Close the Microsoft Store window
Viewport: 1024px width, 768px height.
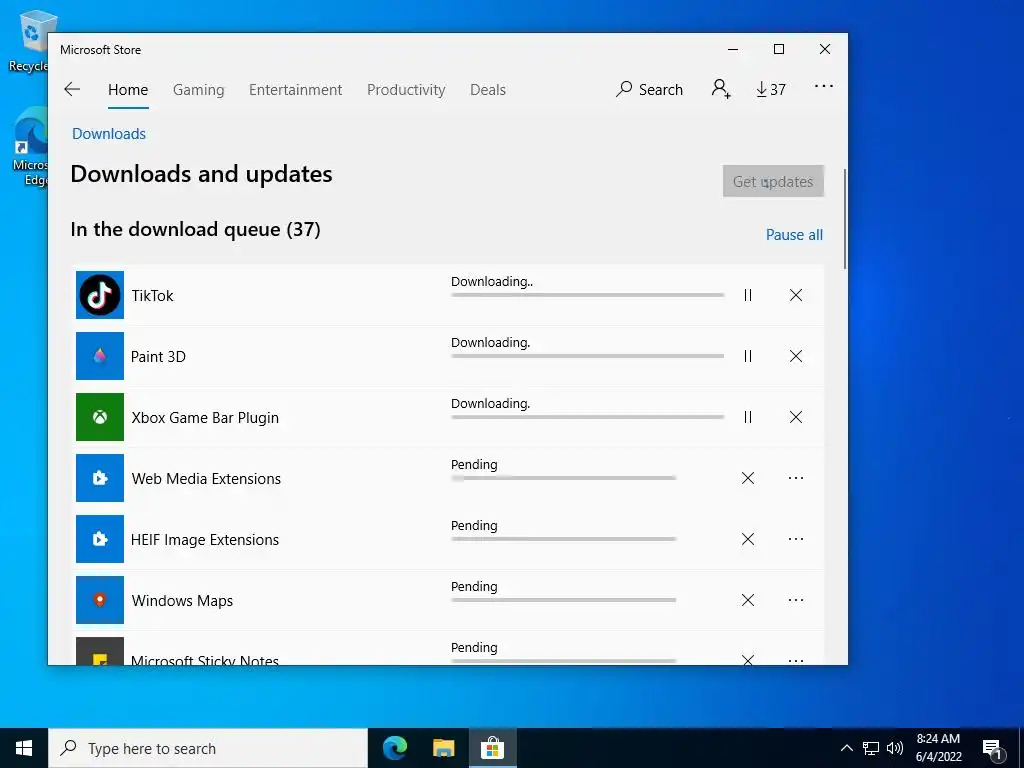[825, 50]
